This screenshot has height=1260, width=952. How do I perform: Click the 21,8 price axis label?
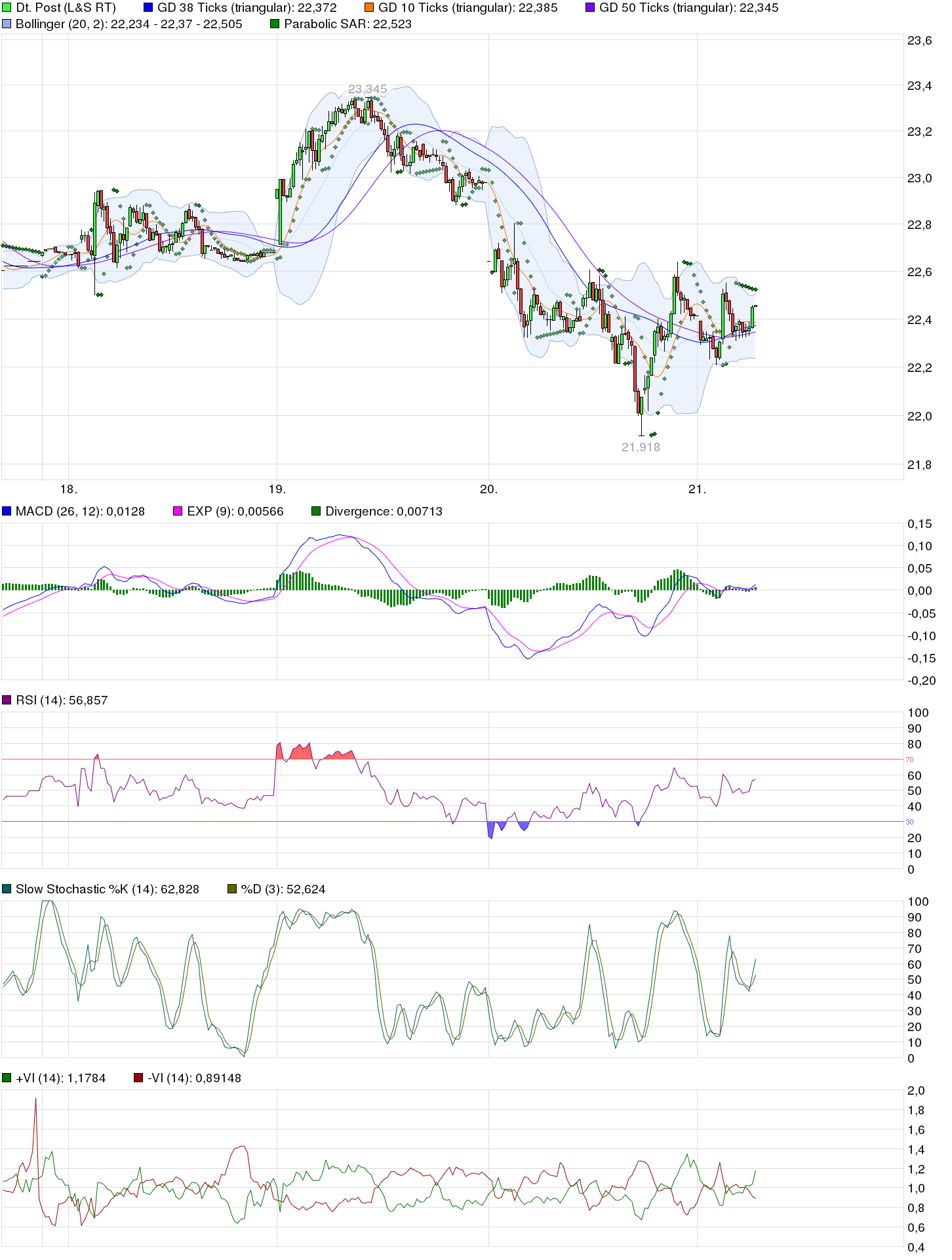click(x=919, y=465)
